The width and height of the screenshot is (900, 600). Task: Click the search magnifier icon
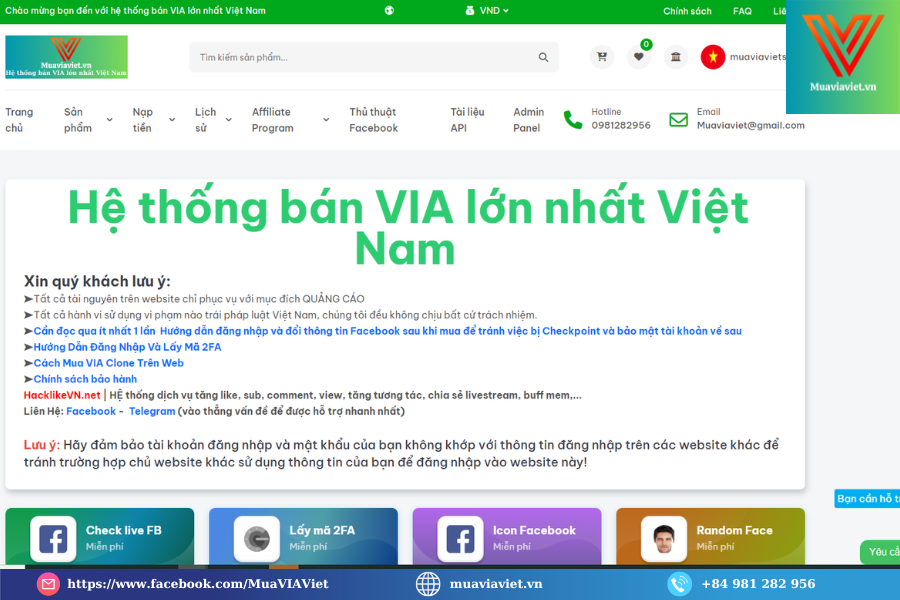coord(543,57)
